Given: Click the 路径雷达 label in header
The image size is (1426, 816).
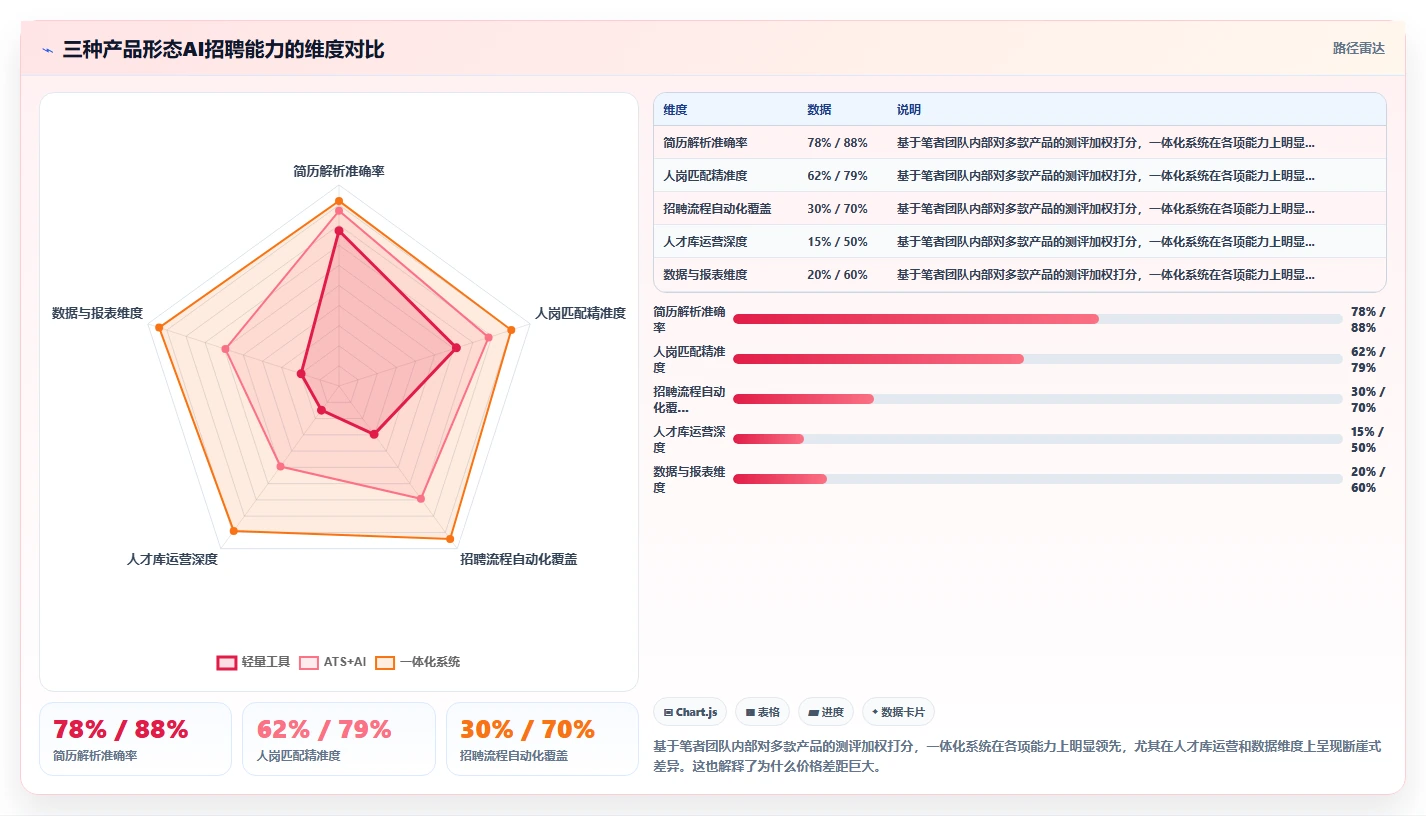Looking at the screenshot, I should tap(1358, 48).
